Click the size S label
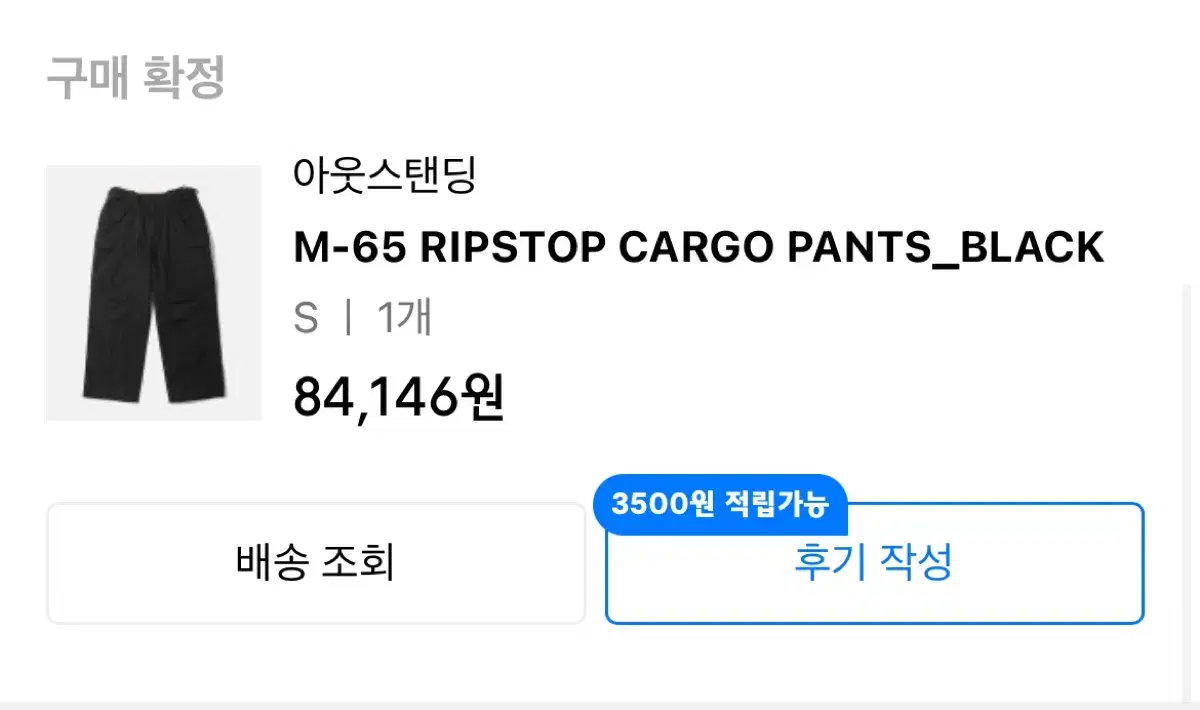The image size is (1200, 710). 306,319
